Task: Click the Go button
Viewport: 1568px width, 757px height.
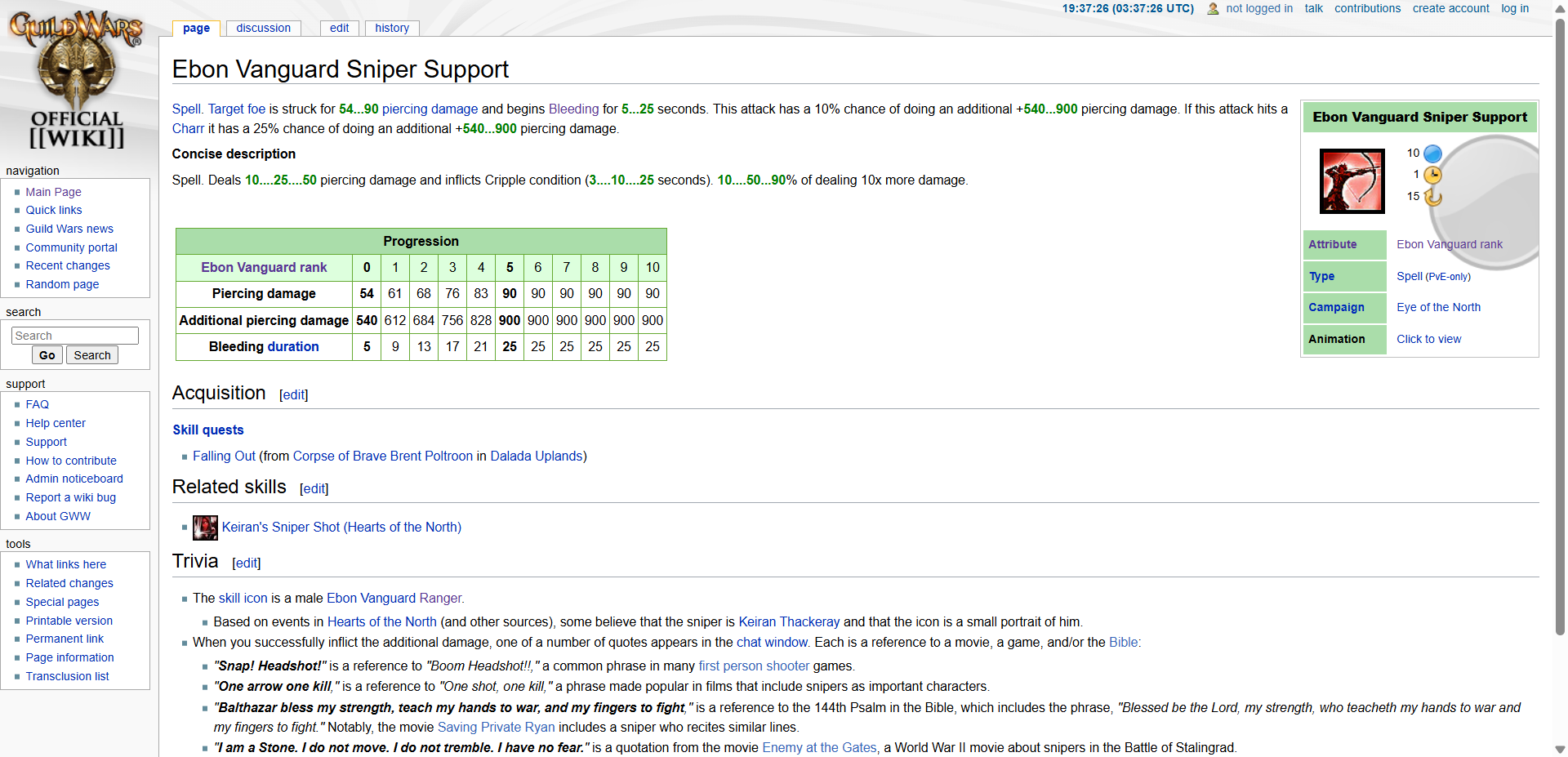Action: (x=47, y=355)
